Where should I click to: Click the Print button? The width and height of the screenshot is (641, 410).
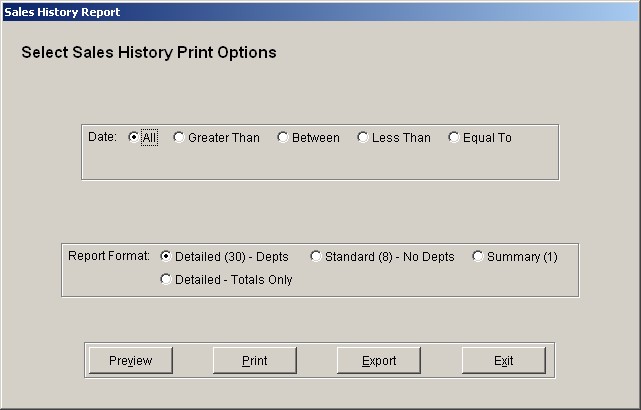255,361
